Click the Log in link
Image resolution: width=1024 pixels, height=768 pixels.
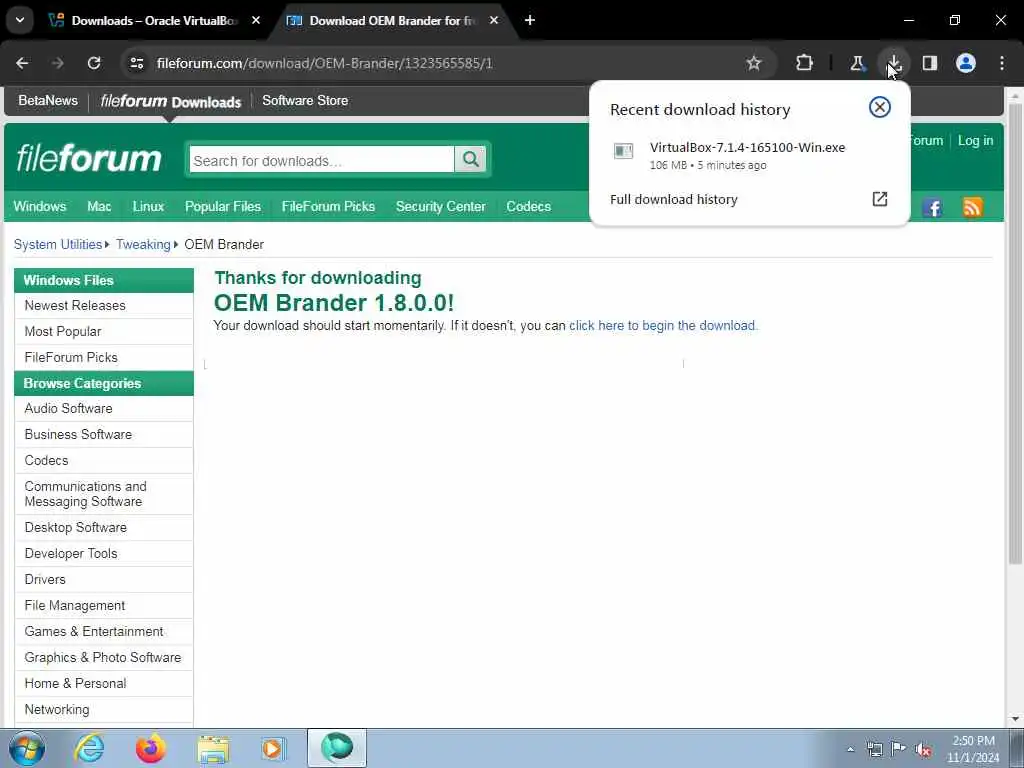pyautogui.click(x=975, y=140)
